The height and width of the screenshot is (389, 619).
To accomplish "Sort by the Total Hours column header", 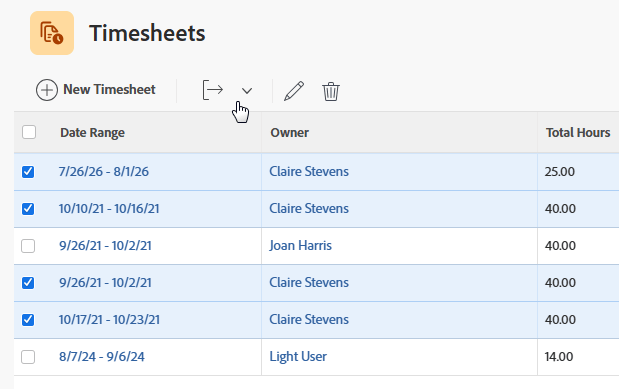I will click(x=578, y=133).
